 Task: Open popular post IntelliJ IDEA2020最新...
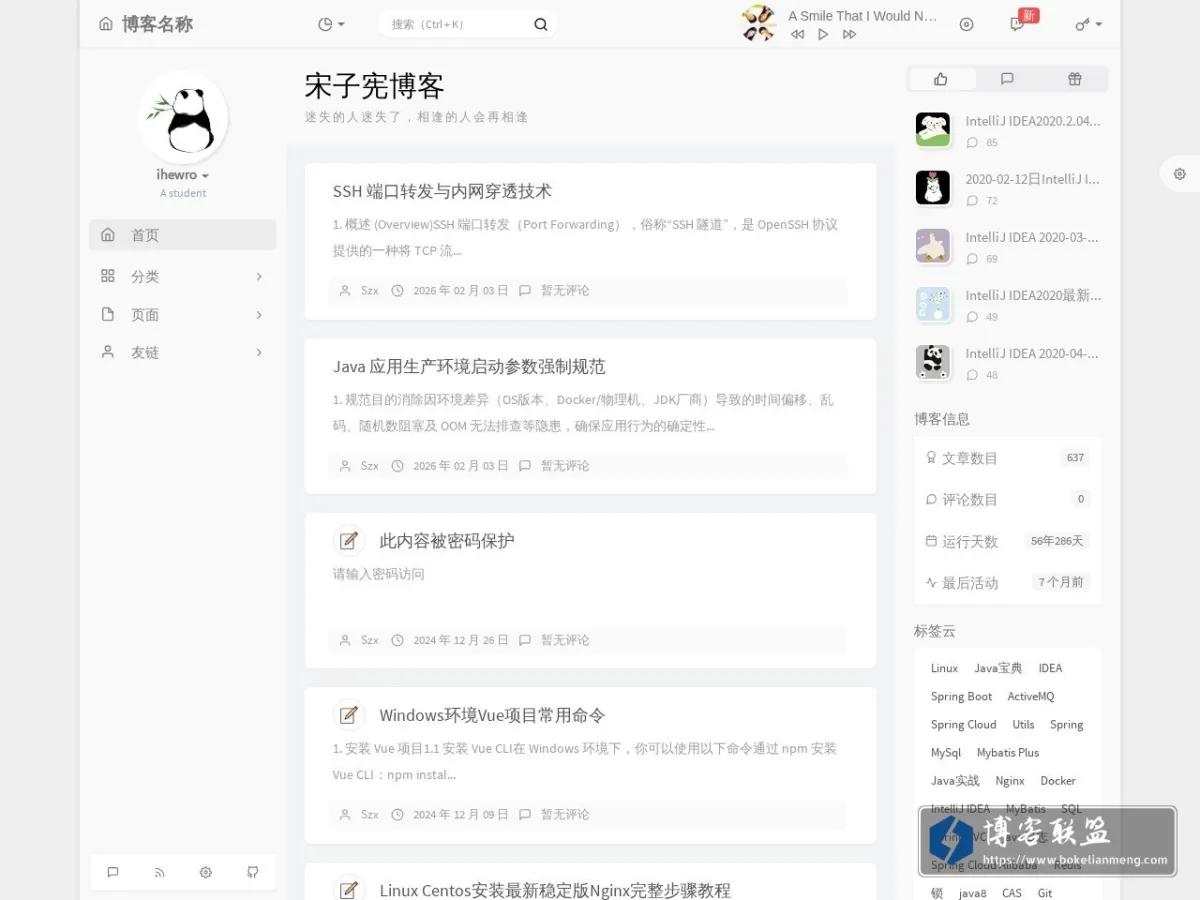[1032, 295]
